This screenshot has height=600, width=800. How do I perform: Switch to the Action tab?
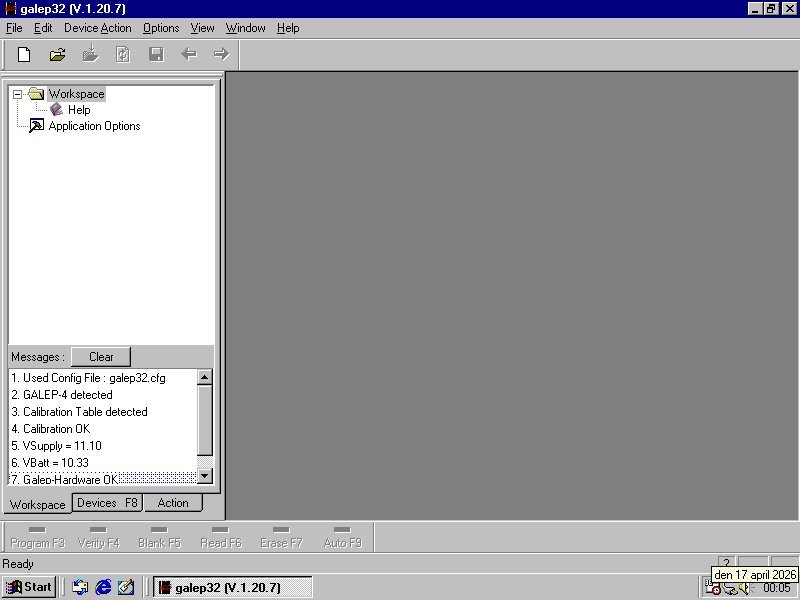point(172,503)
